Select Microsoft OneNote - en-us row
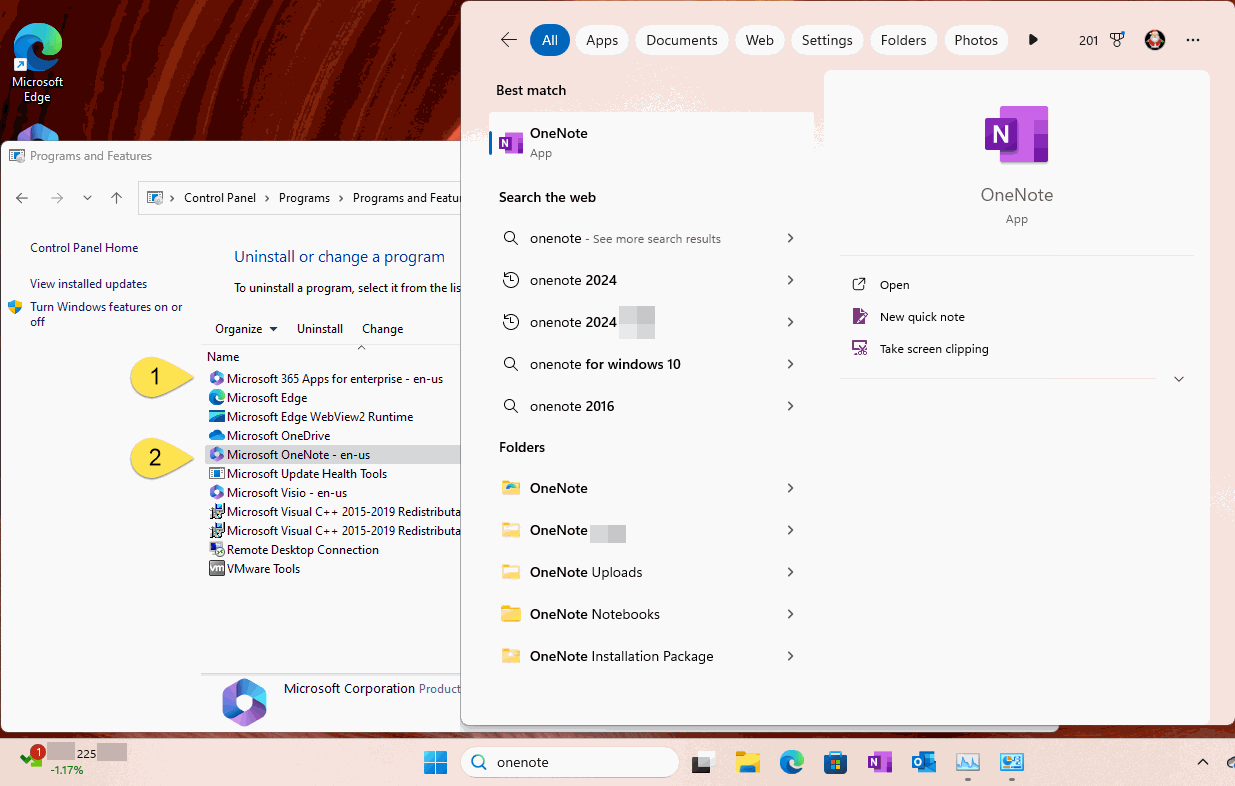 [x=332, y=454]
